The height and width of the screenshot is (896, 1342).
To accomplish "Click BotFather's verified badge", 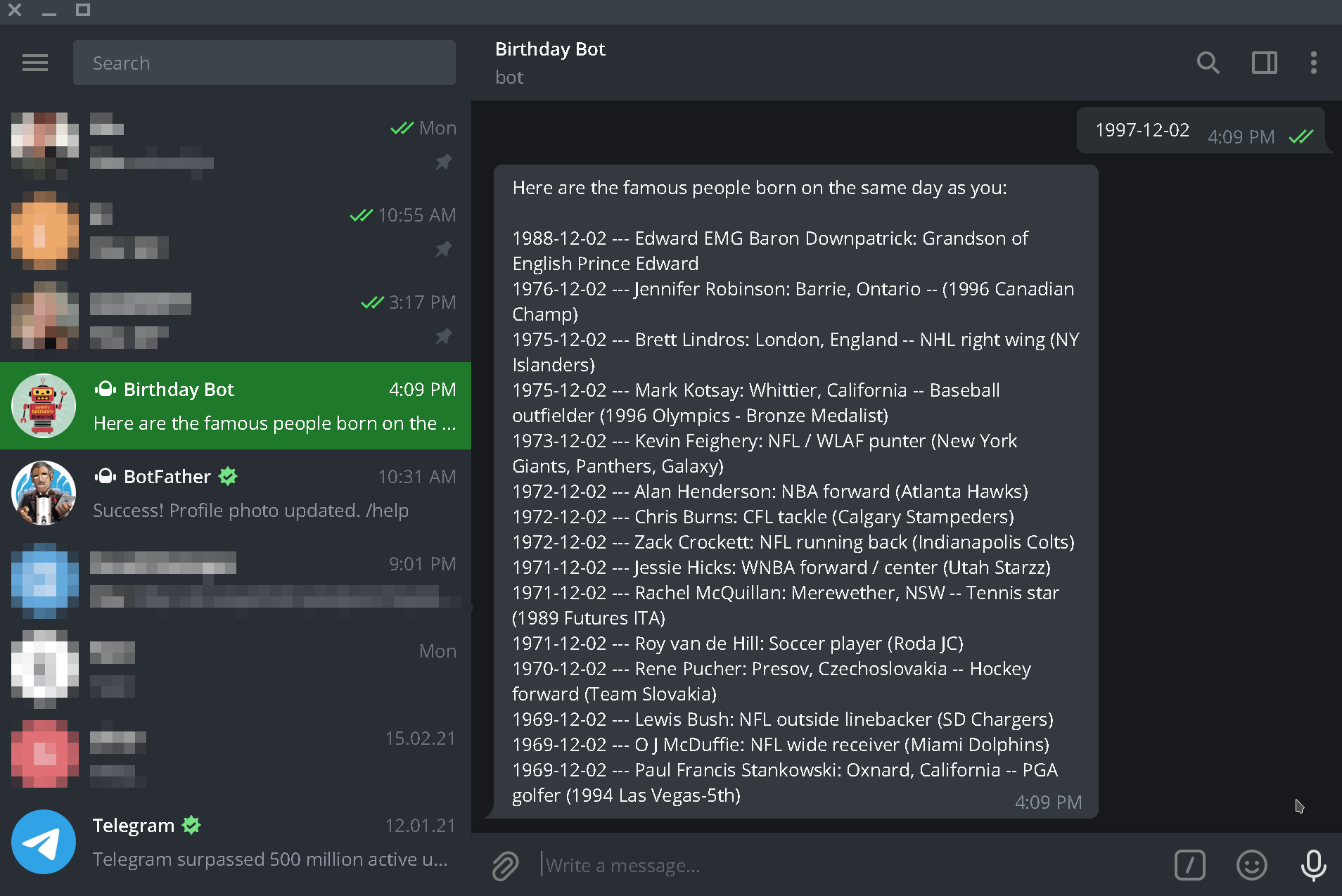I will pos(228,476).
